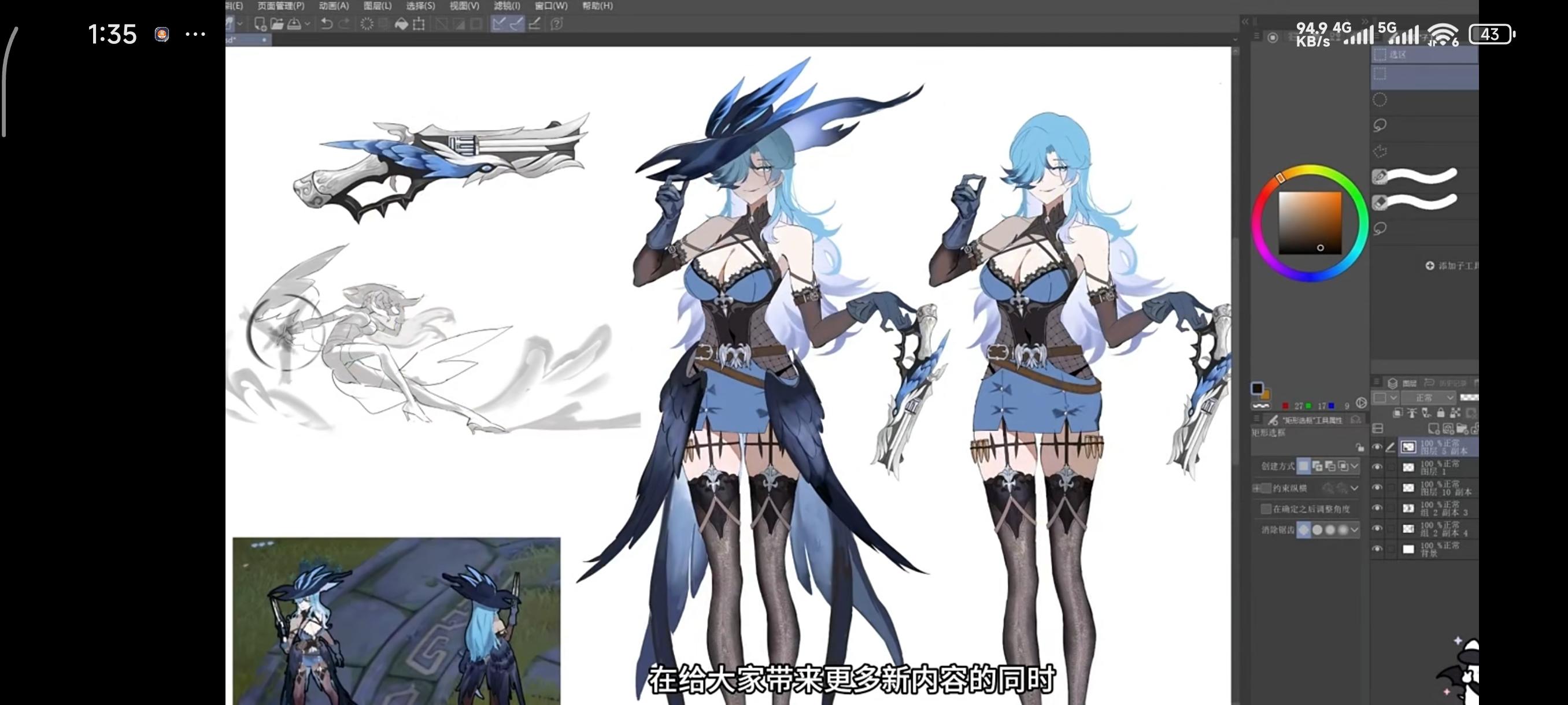Enable 在确定之后调整角度 checkbox
Image resolution: width=1568 pixels, height=705 pixels.
pyautogui.click(x=1266, y=509)
